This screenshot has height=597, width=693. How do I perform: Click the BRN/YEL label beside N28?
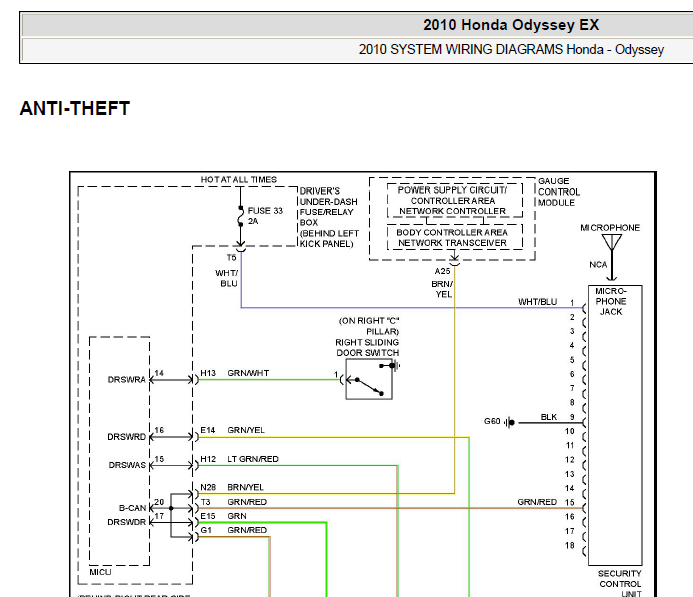[246, 487]
